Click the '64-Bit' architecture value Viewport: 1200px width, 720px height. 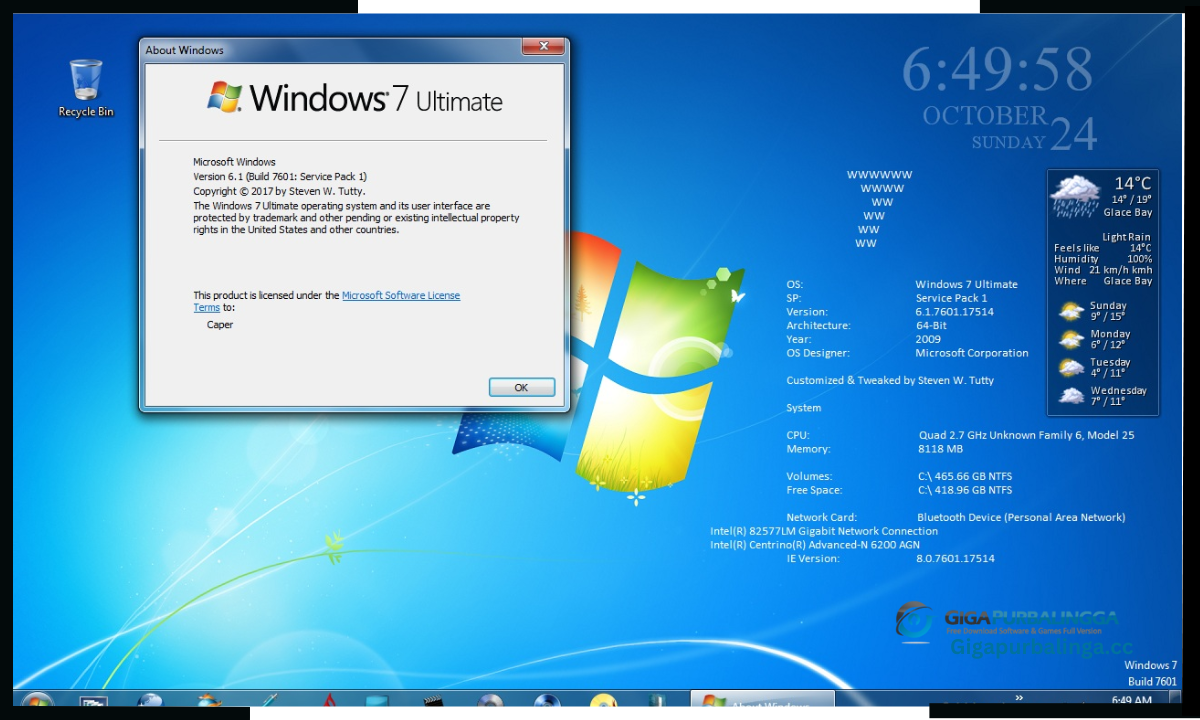(x=931, y=326)
